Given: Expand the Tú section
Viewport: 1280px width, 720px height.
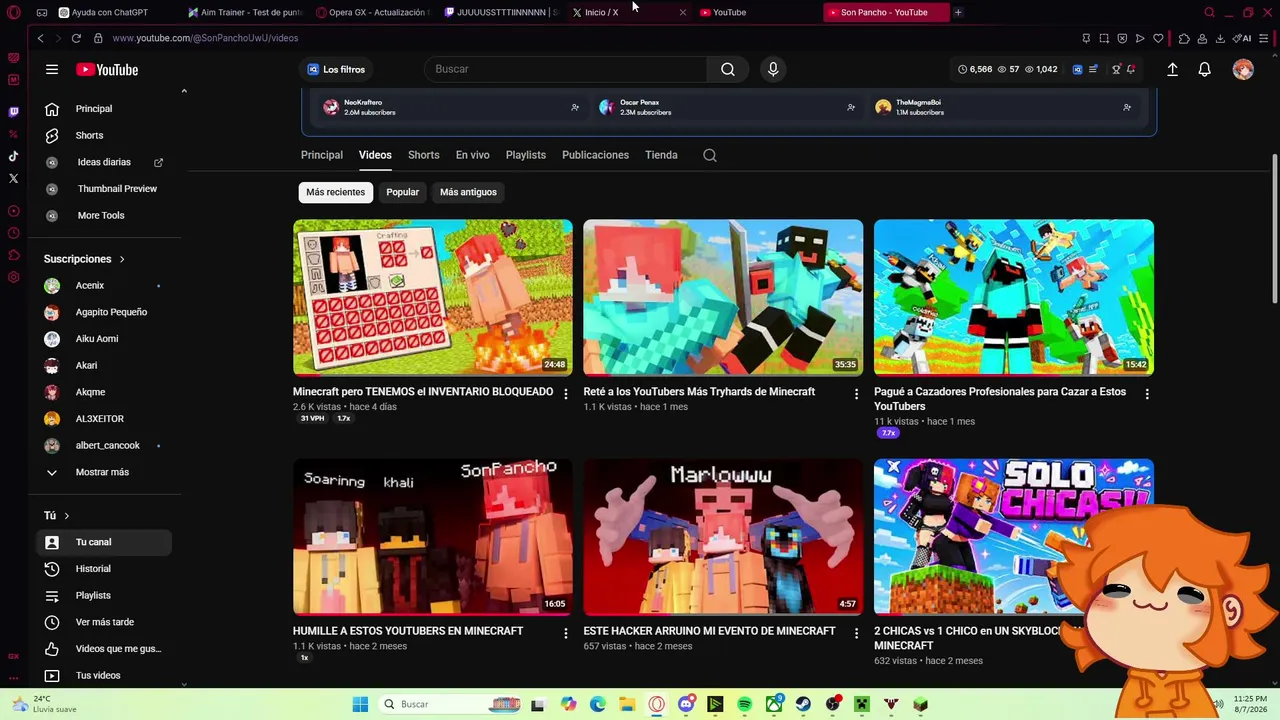Looking at the screenshot, I should coord(57,515).
